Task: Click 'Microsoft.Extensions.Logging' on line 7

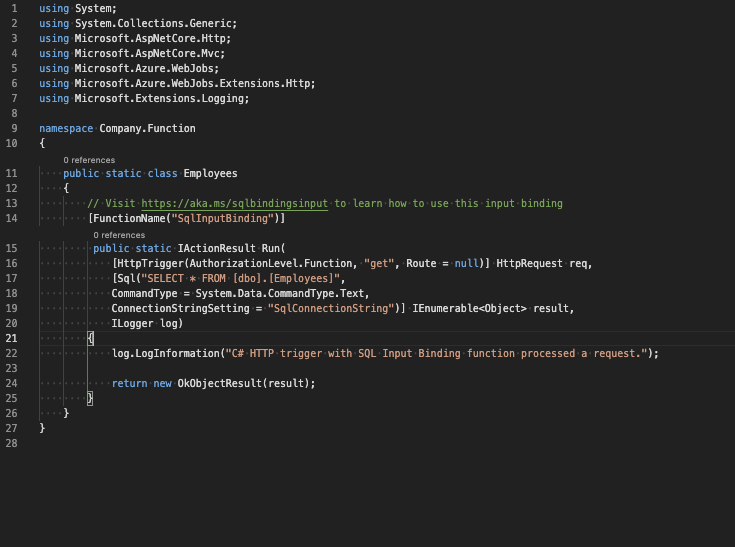Action: 159,98
